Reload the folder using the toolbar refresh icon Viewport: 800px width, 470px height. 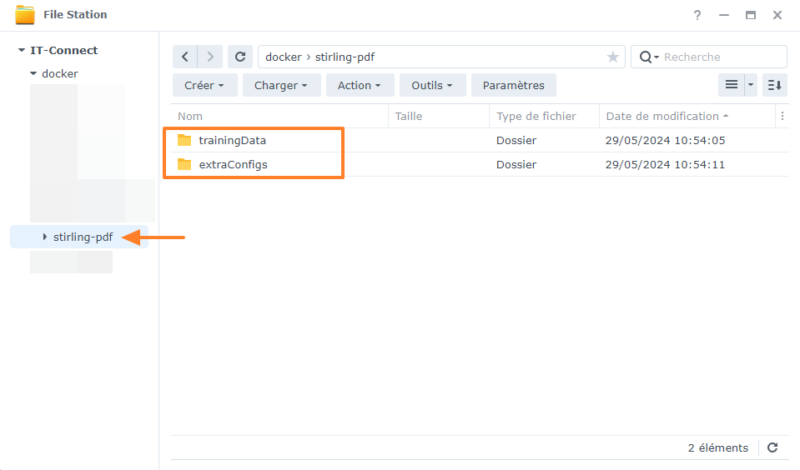click(240, 57)
